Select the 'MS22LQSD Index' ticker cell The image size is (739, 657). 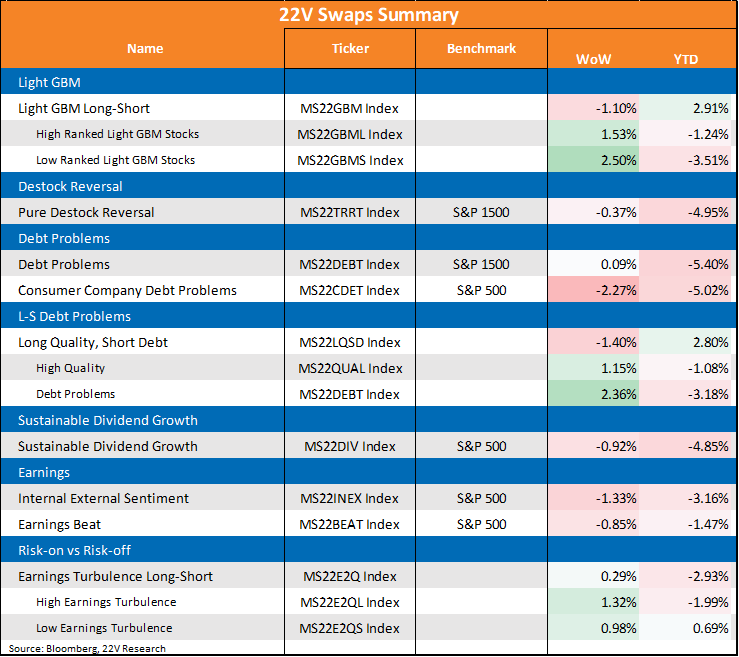click(x=350, y=343)
